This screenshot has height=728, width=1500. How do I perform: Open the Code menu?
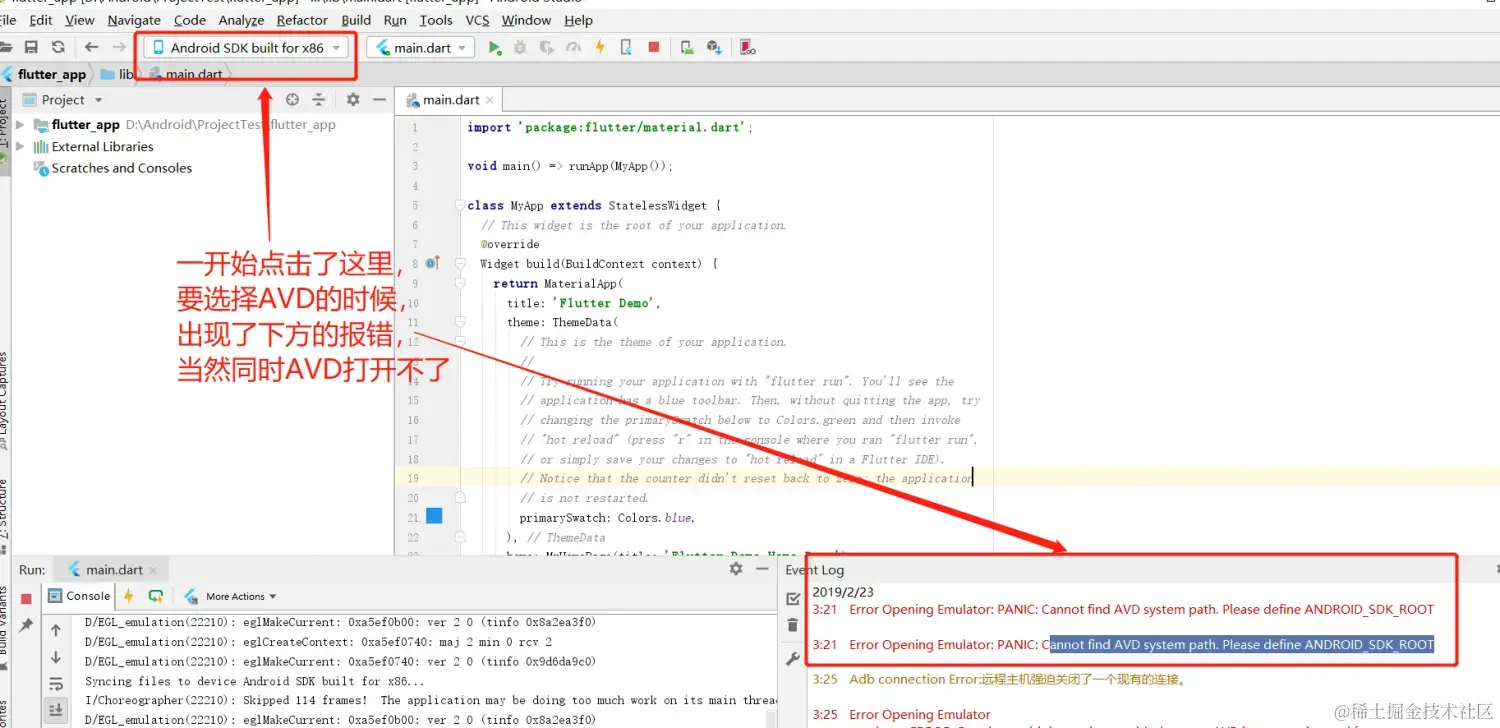pyautogui.click(x=190, y=20)
